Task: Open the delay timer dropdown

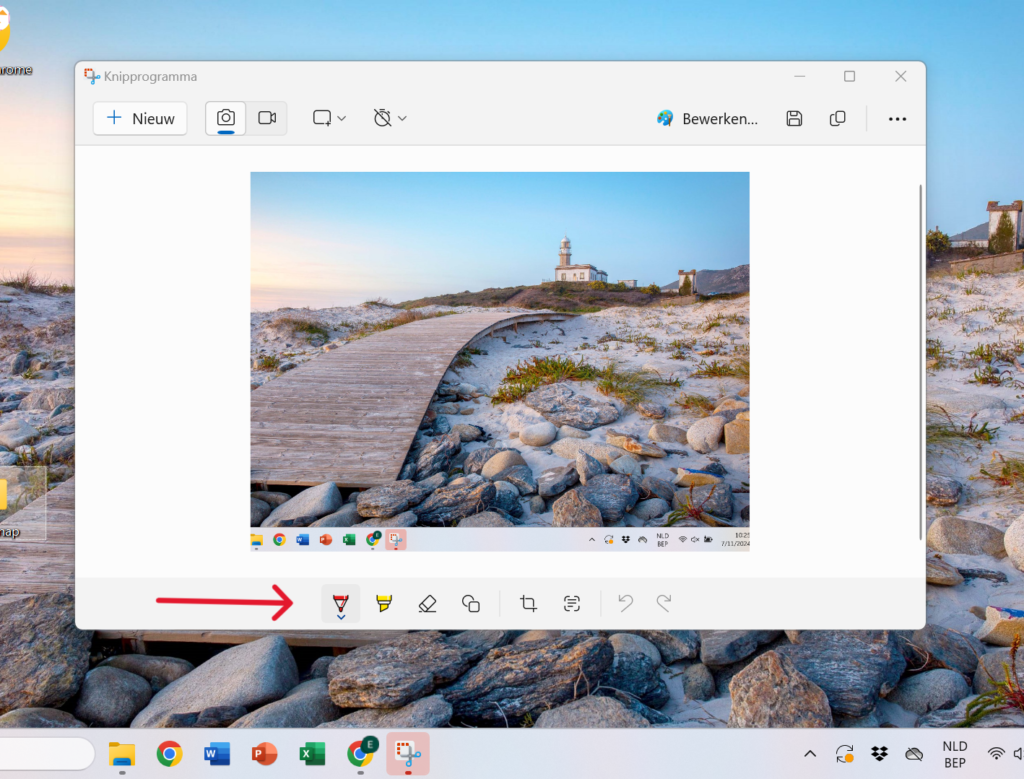Action: coord(389,118)
